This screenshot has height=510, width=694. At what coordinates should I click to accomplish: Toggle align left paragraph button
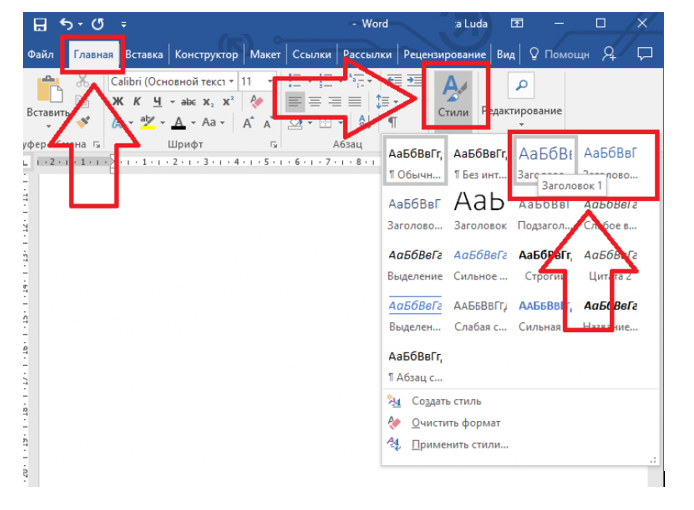point(294,101)
